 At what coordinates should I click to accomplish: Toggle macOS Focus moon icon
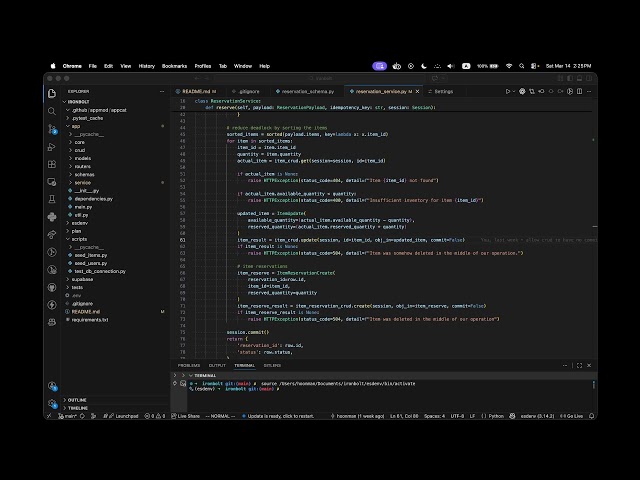click(424, 66)
